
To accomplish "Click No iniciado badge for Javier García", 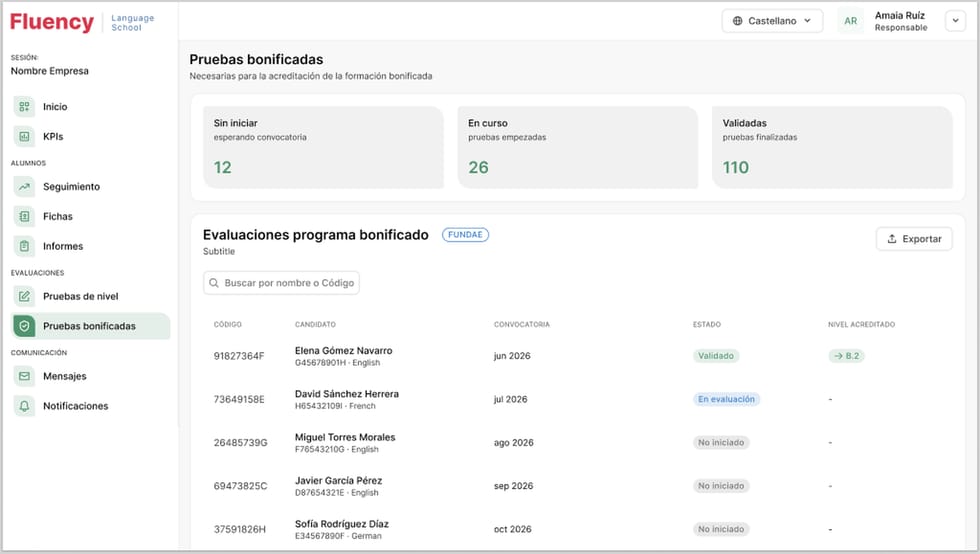I will click(x=721, y=486).
